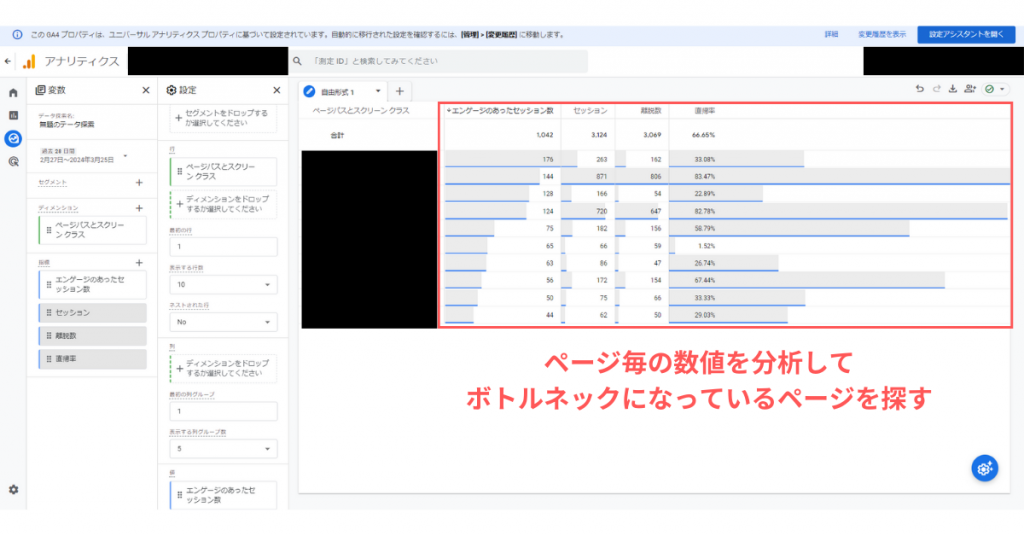Click the 合計 total row label
This screenshot has height=536, width=1024.
[x=337, y=135]
